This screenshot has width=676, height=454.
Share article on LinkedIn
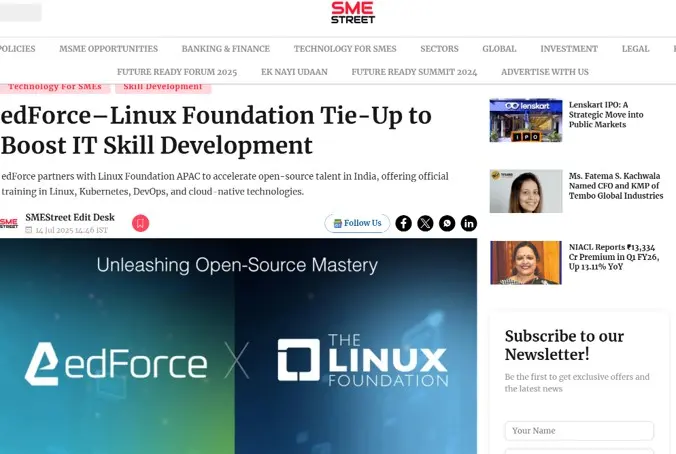click(x=469, y=223)
